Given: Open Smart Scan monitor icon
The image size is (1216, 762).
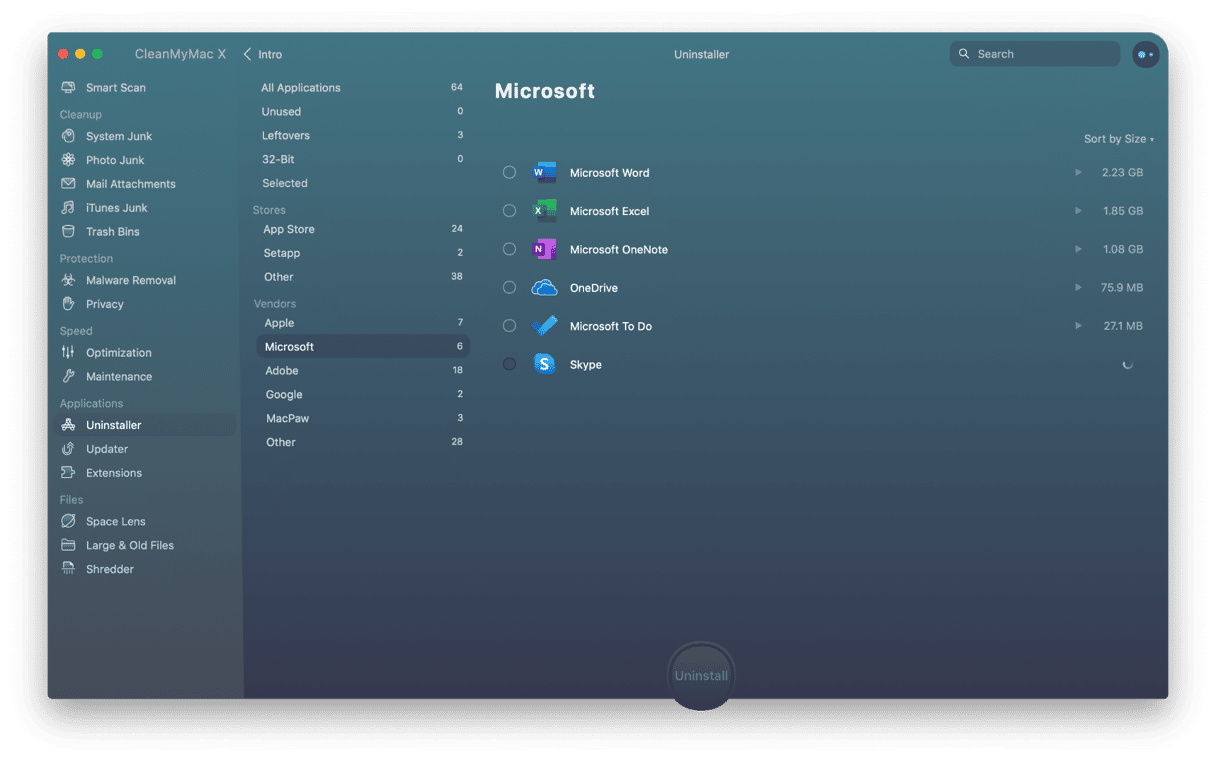Looking at the screenshot, I should point(68,88).
